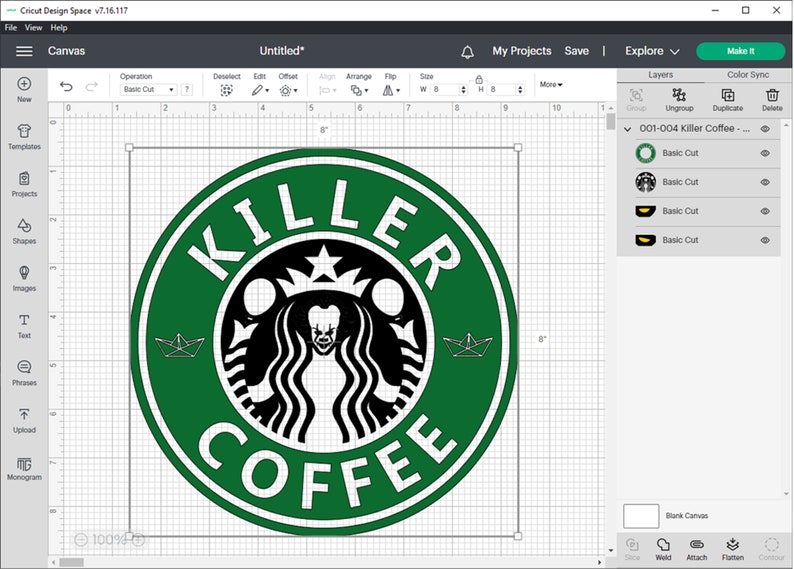This screenshot has width=794, height=569.
Task: Open Templates from the left sidebar
Action: click(x=24, y=137)
